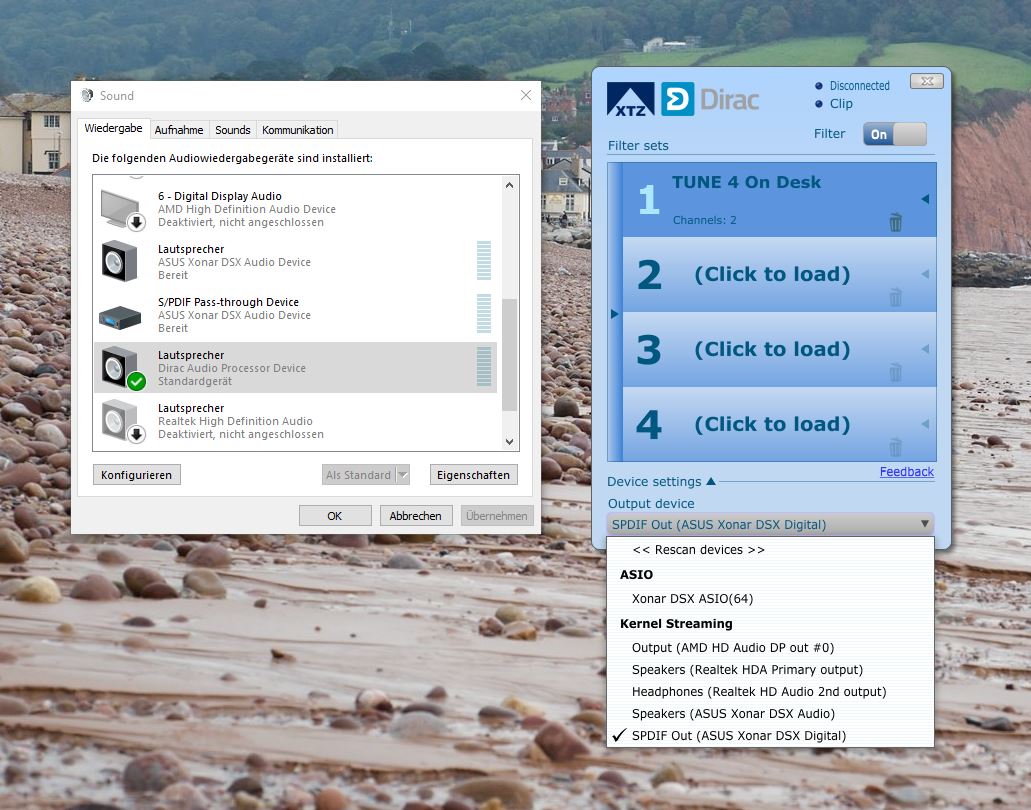Click the arrow on filter slot 3

[x=925, y=348]
